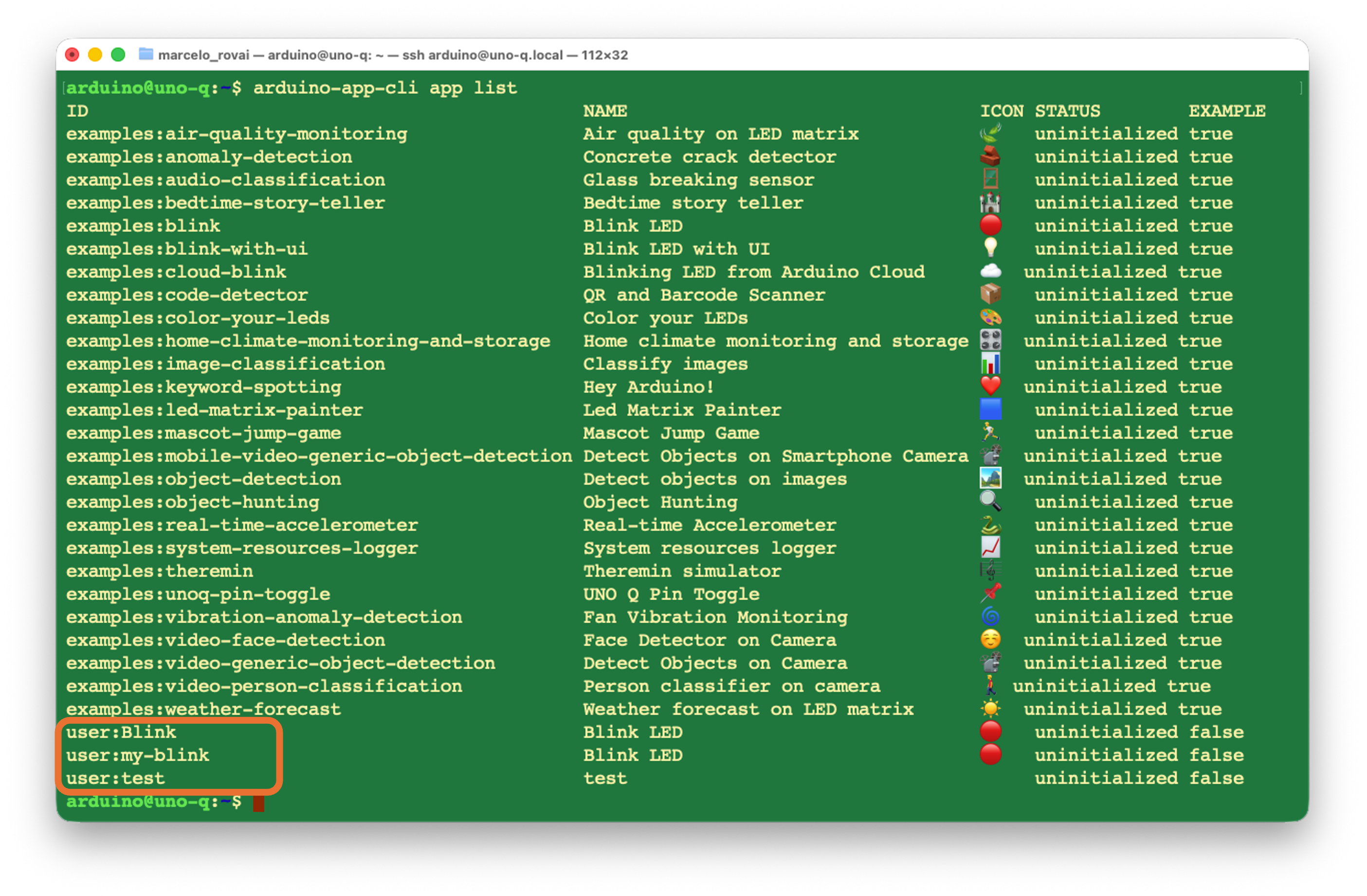Click the 'examples:bedtime-story-teller' ID

pyautogui.click(x=226, y=203)
